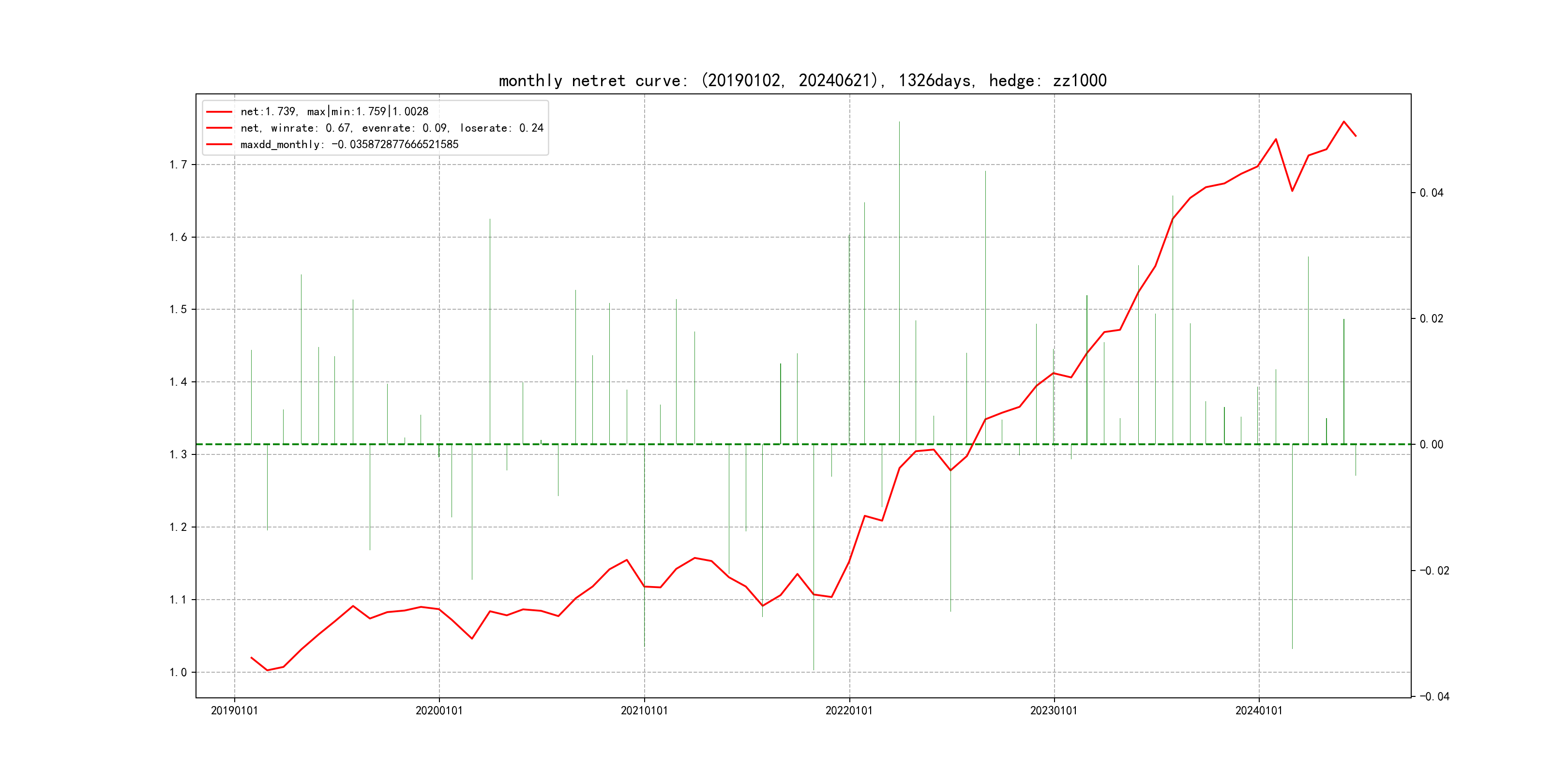The image size is (1568, 784).
Task: Click the 20190101 x-axis label
Action: [234, 710]
